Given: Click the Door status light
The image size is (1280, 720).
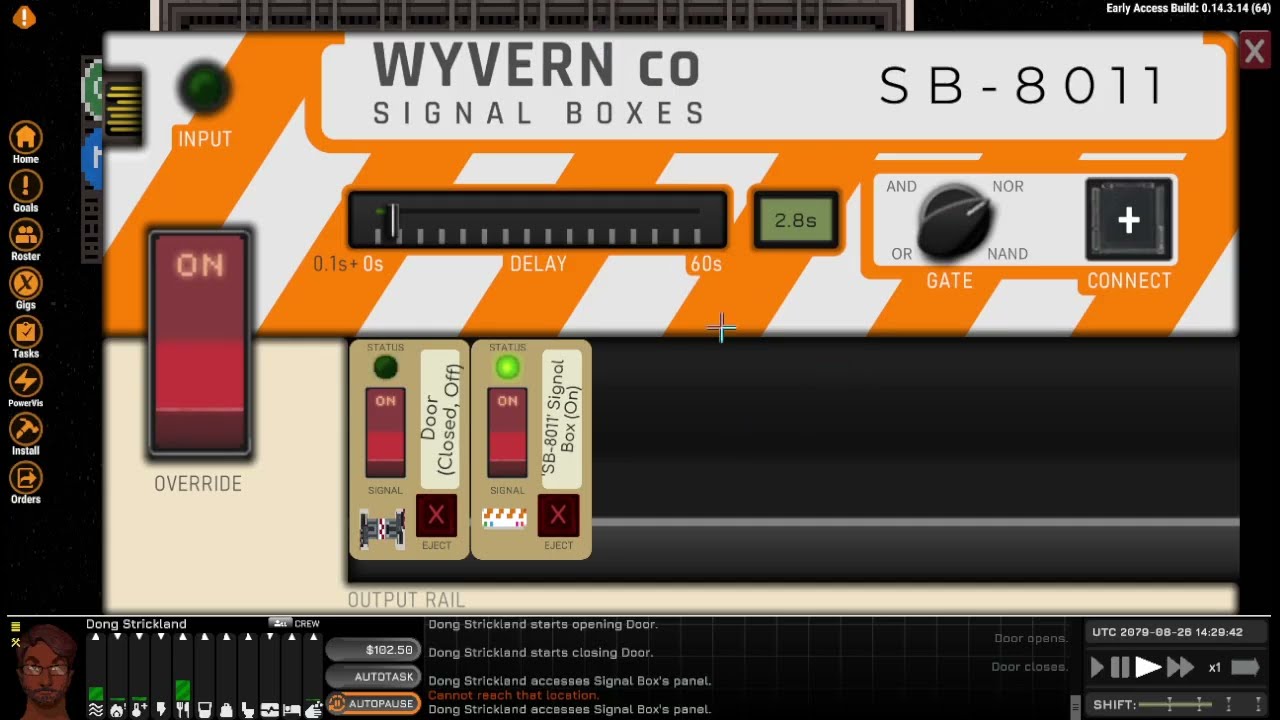Looking at the screenshot, I should pos(385,369).
